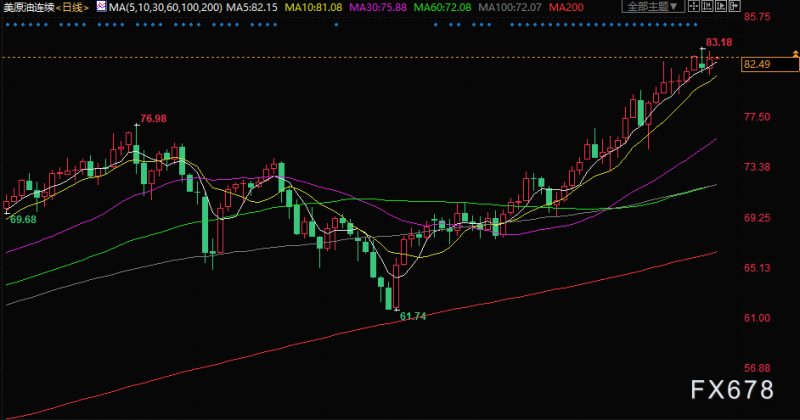This screenshot has width=800, height=420.
Task: Click the 73.38 price axis label
Action: 757,167
